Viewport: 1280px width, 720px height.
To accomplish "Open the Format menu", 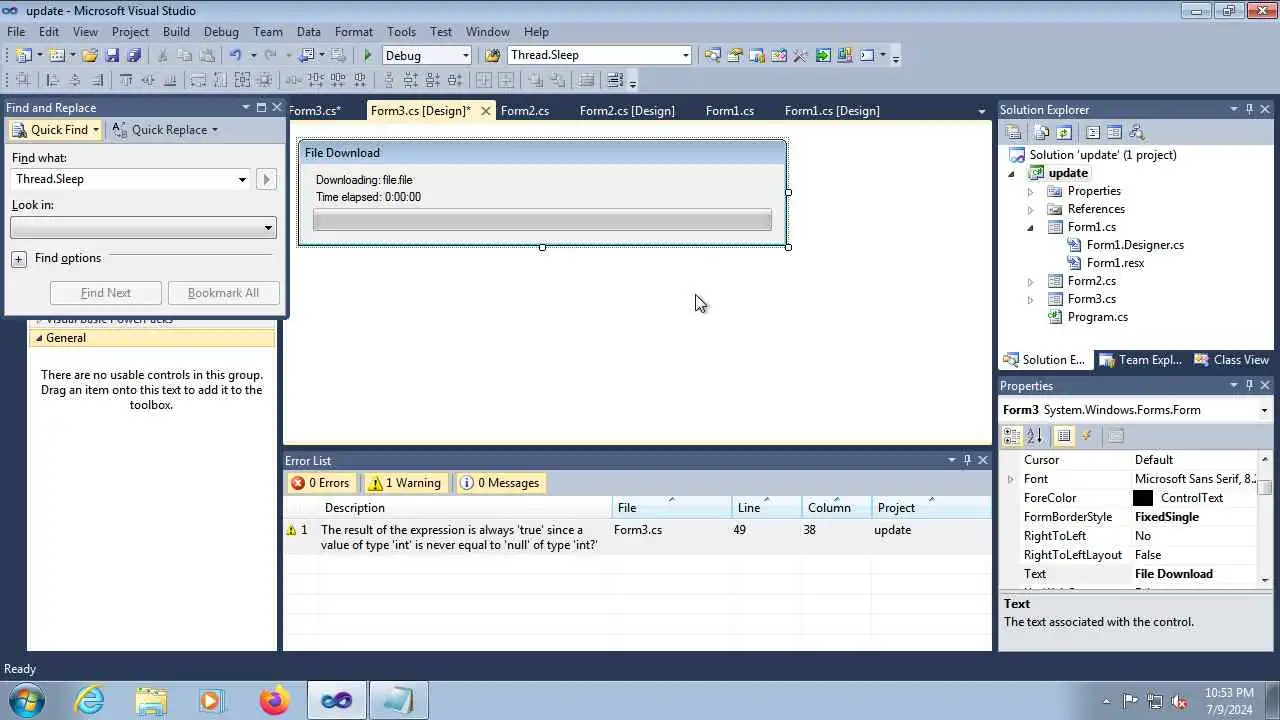I will 354,32.
